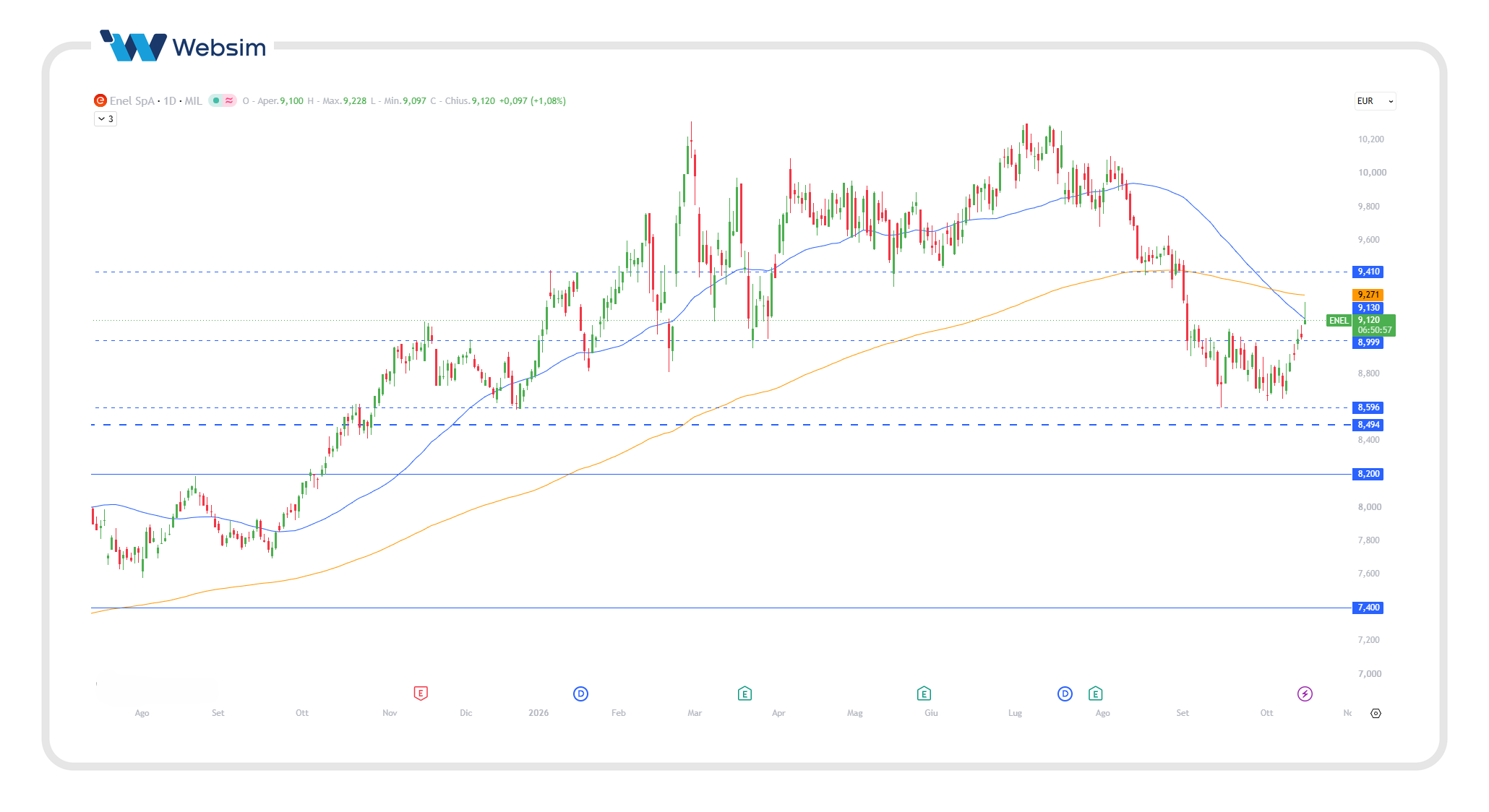The height and width of the screenshot is (812, 1489).
Task: Open the red earnings marker near Nov
Action: [421, 694]
